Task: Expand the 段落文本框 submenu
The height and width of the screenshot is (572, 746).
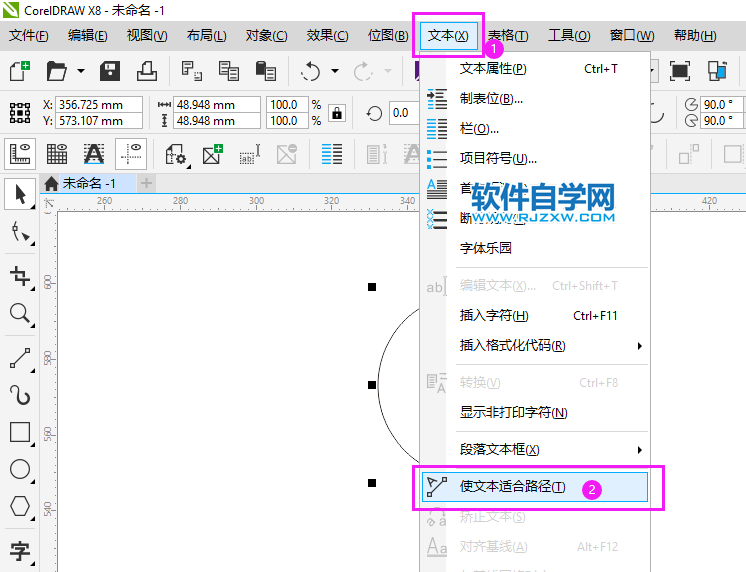Action: tap(548, 450)
